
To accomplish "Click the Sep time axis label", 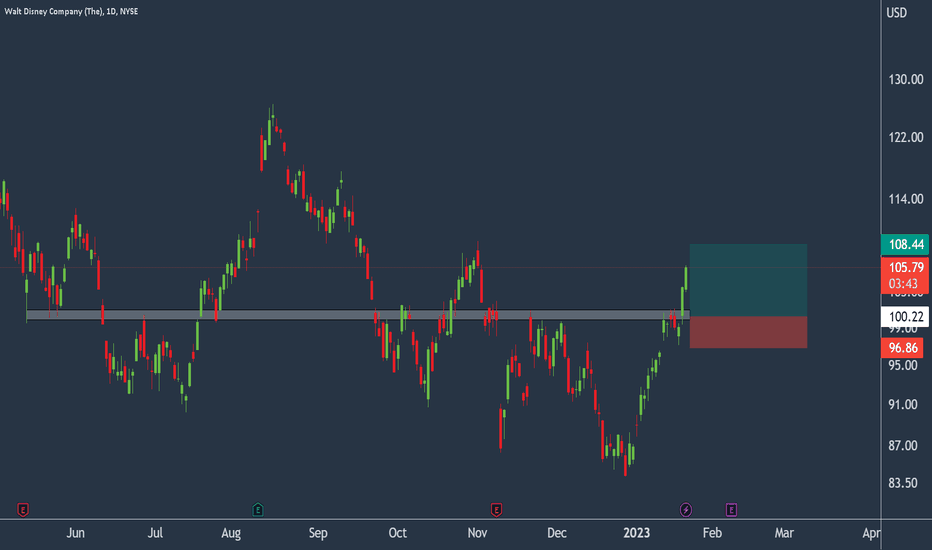I will click(x=318, y=533).
